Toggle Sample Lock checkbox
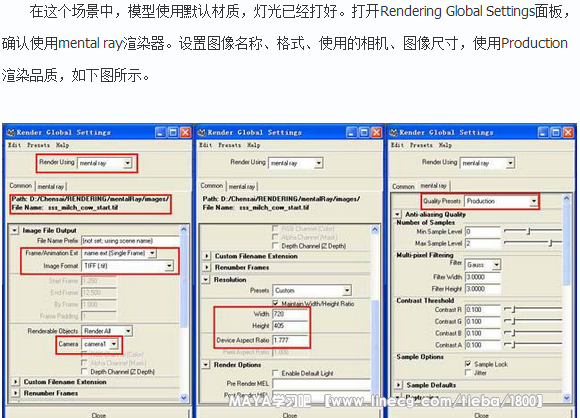 pos(468,364)
